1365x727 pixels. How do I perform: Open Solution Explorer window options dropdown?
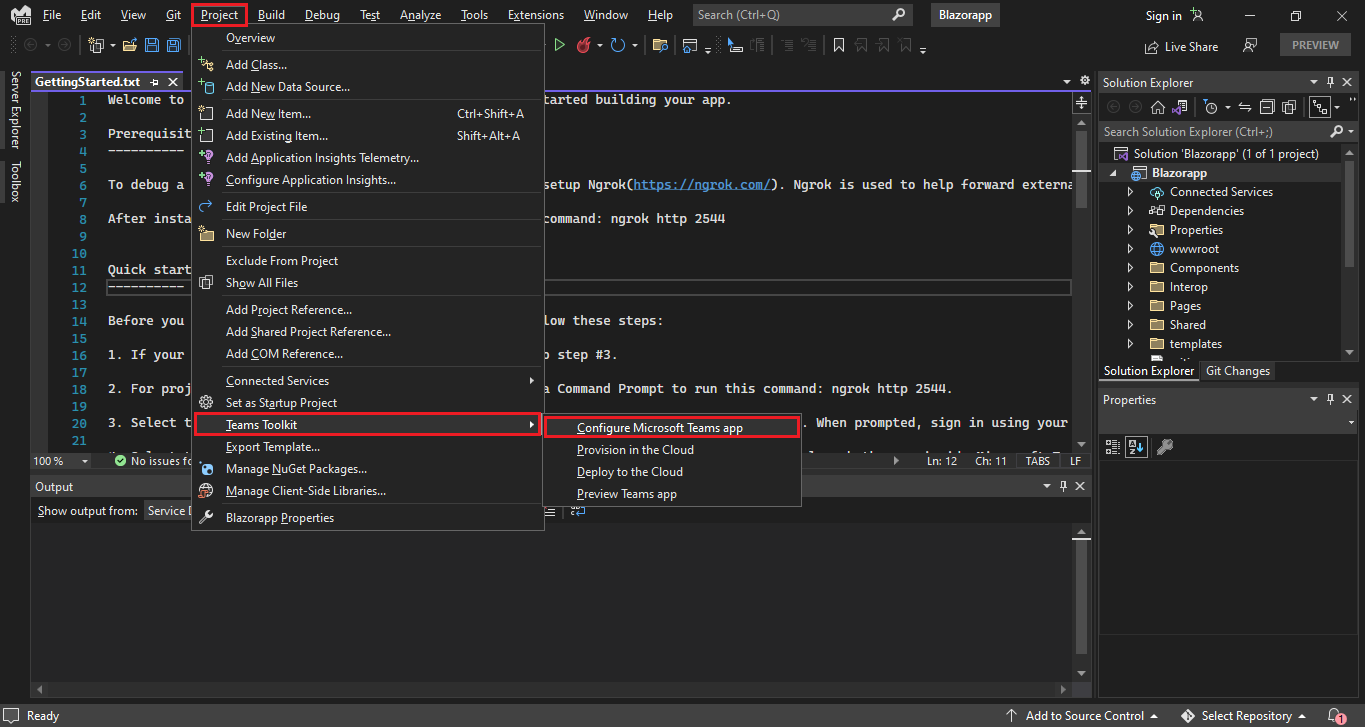click(x=1314, y=82)
